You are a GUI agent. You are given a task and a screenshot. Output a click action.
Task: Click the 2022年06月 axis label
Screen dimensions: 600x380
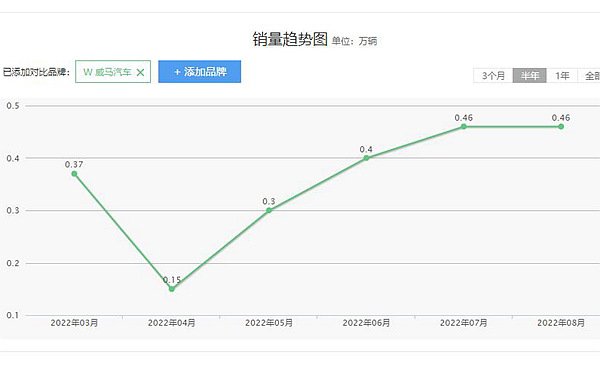pyautogui.click(x=366, y=323)
